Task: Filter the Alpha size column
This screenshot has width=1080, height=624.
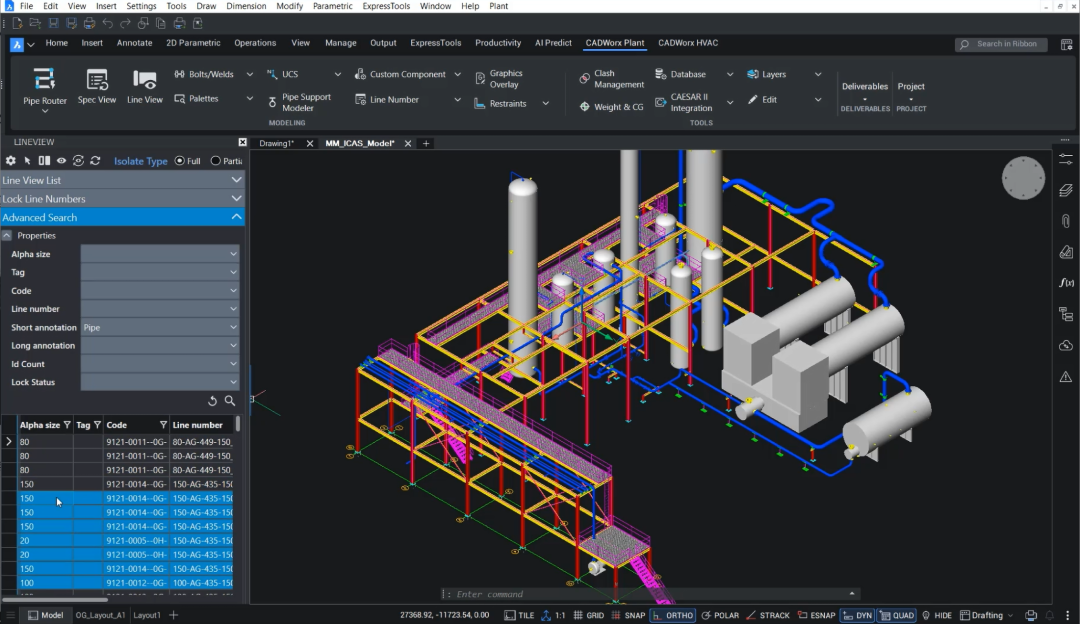Action: [x=67, y=425]
